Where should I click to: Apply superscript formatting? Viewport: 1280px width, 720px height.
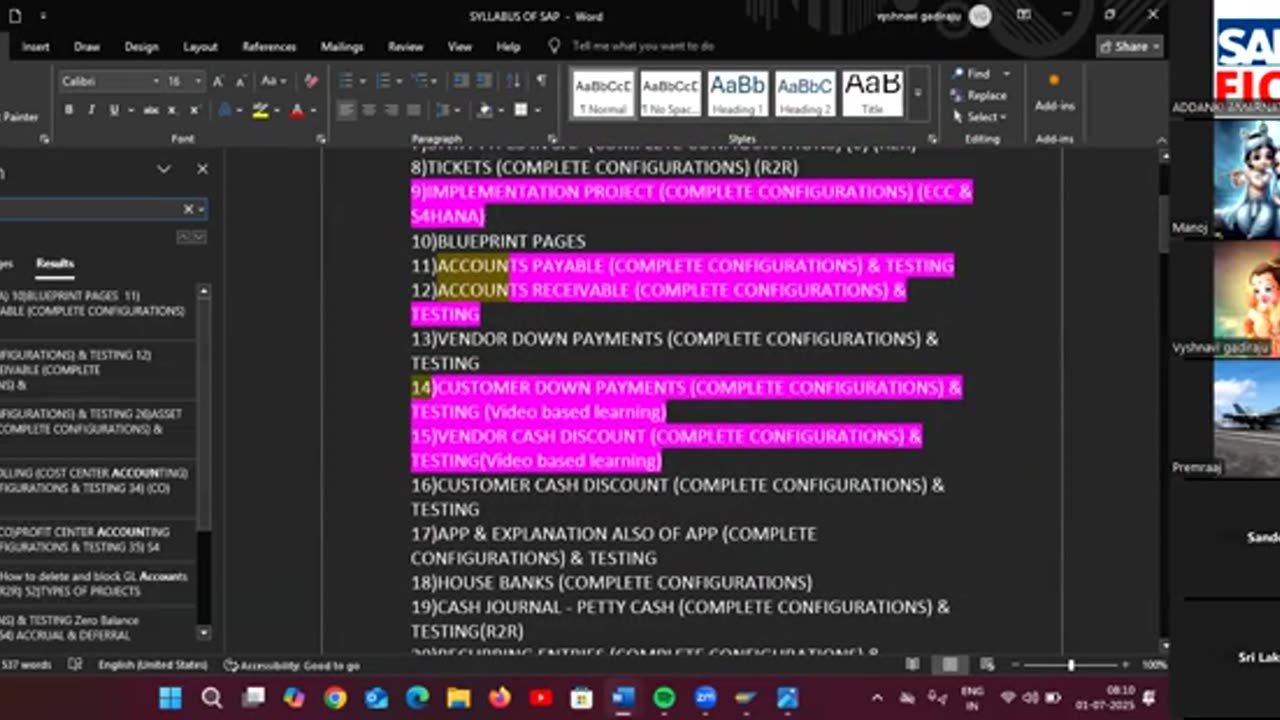pos(194,110)
